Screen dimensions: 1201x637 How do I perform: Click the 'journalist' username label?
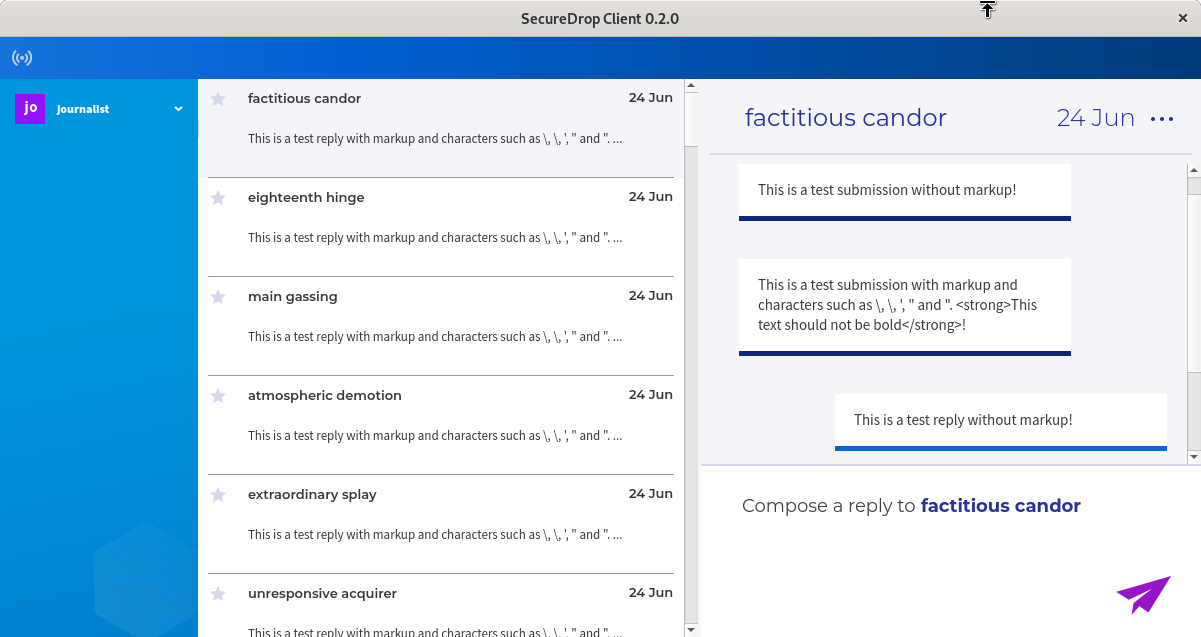pyautogui.click(x=83, y=109)
